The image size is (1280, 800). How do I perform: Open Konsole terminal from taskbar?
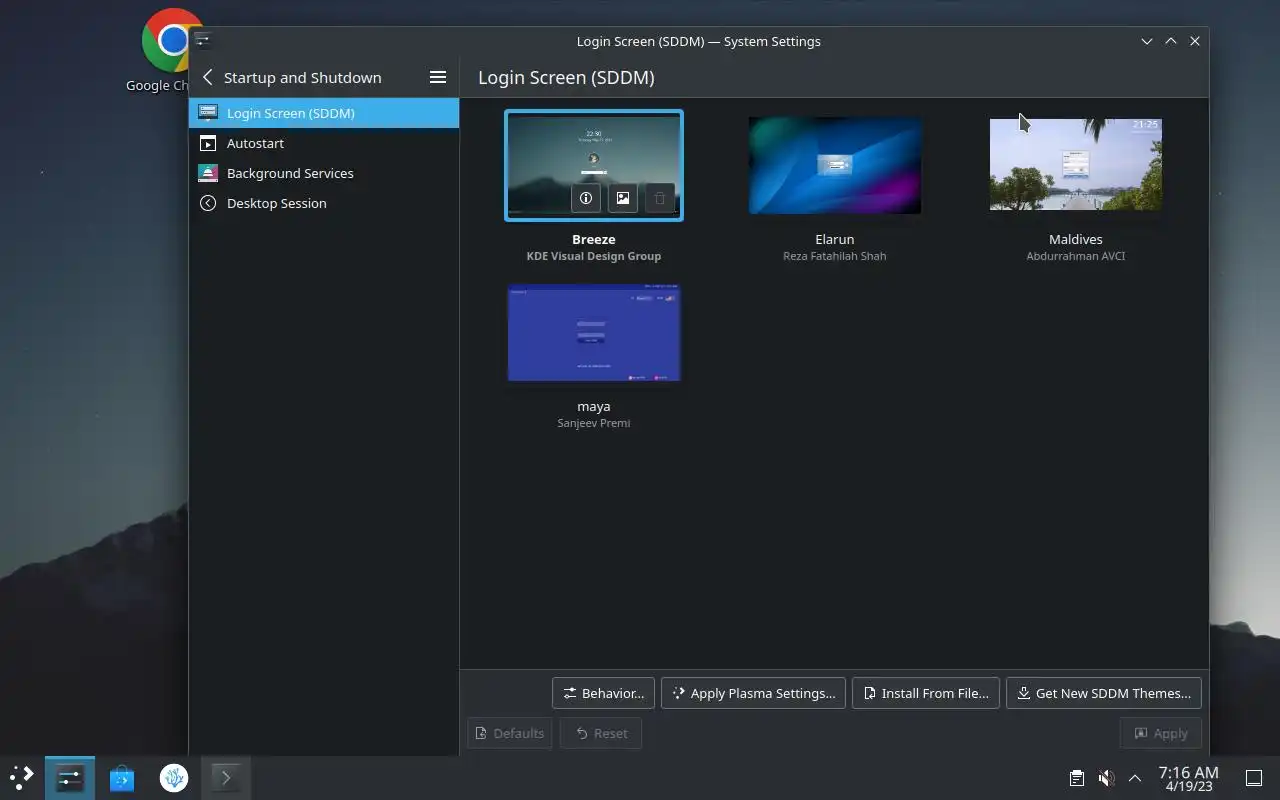pos(225,777)
